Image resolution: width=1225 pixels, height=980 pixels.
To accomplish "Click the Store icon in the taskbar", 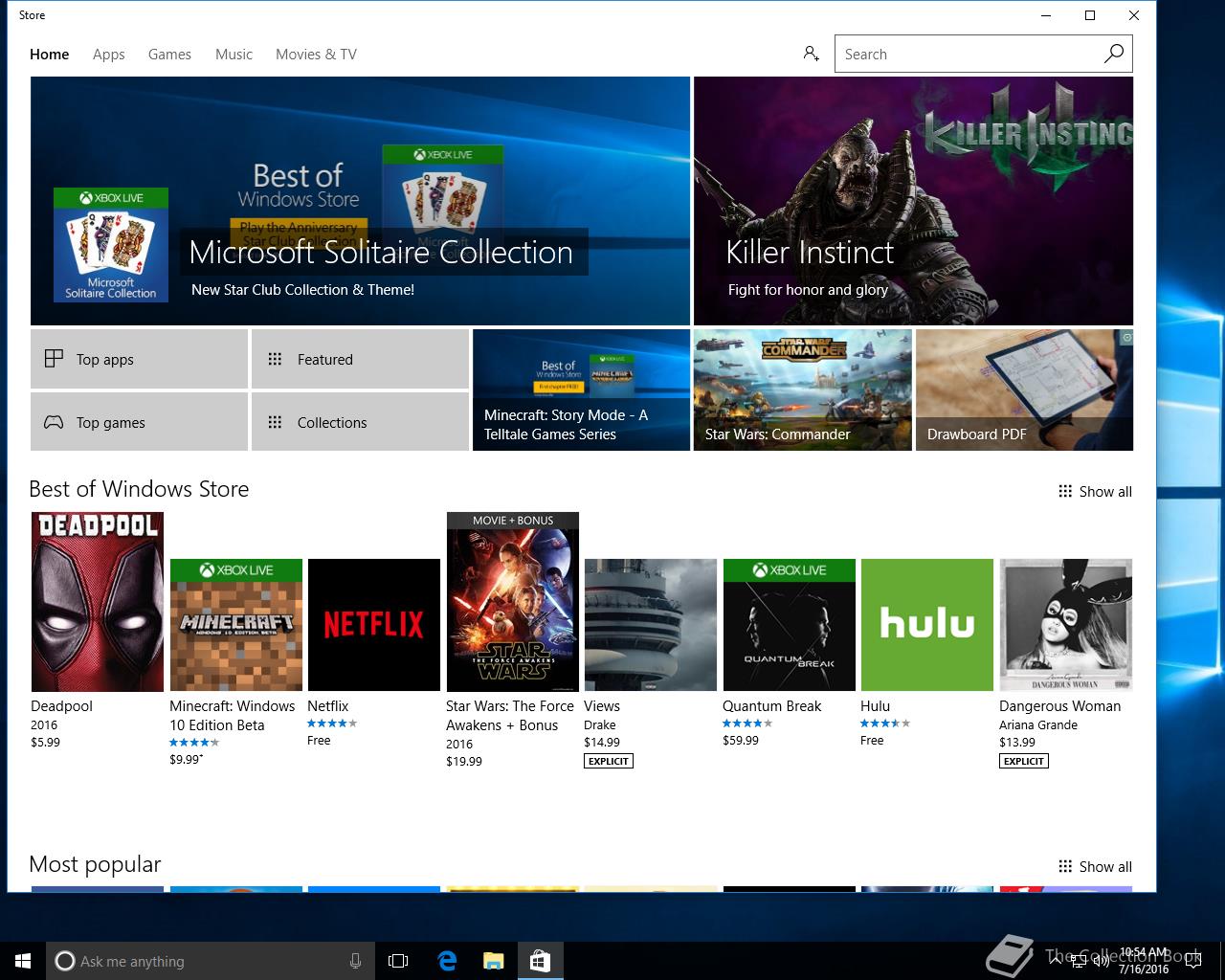I will [540, 961].
